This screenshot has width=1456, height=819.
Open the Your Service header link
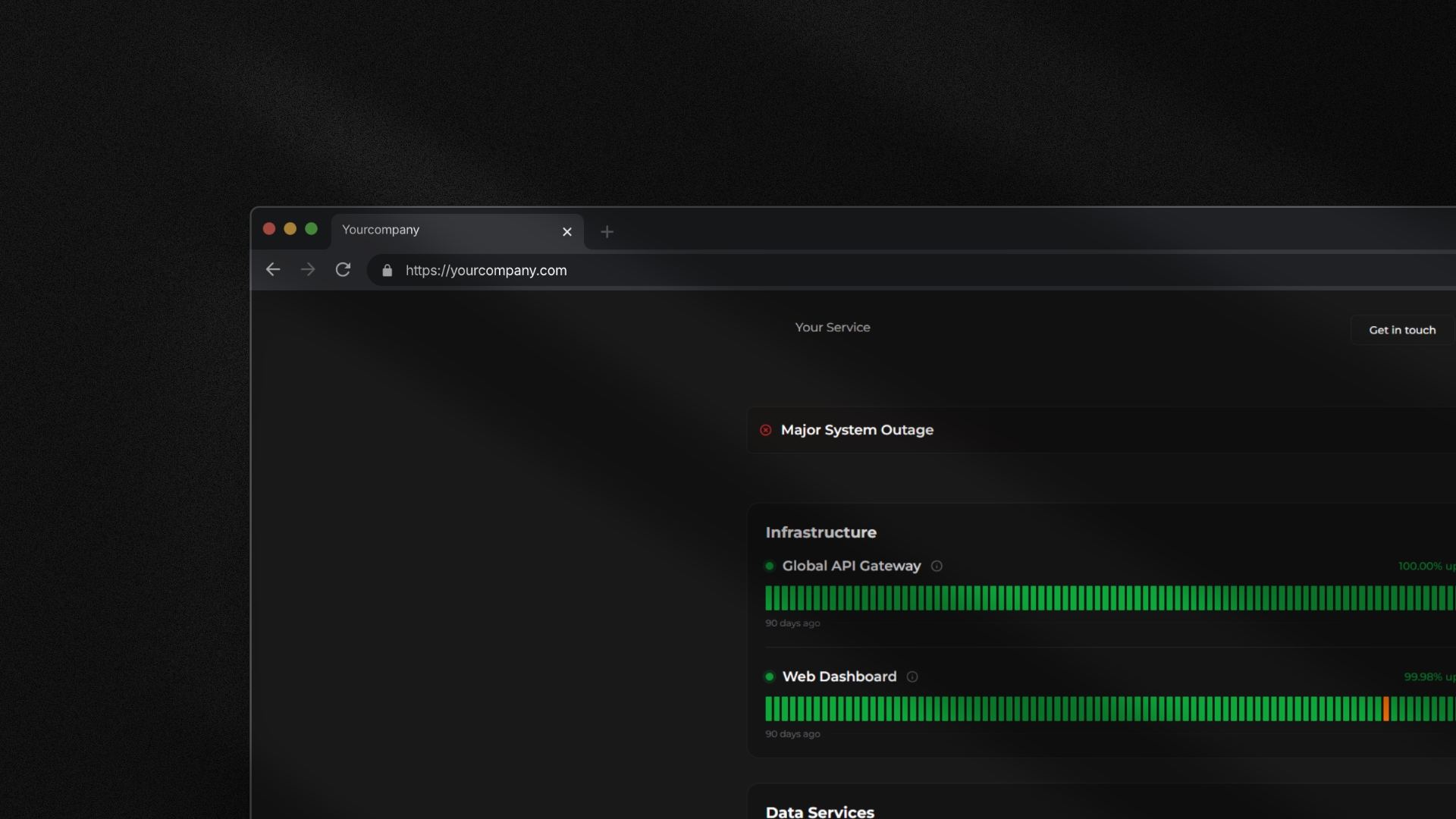[833, 328]
